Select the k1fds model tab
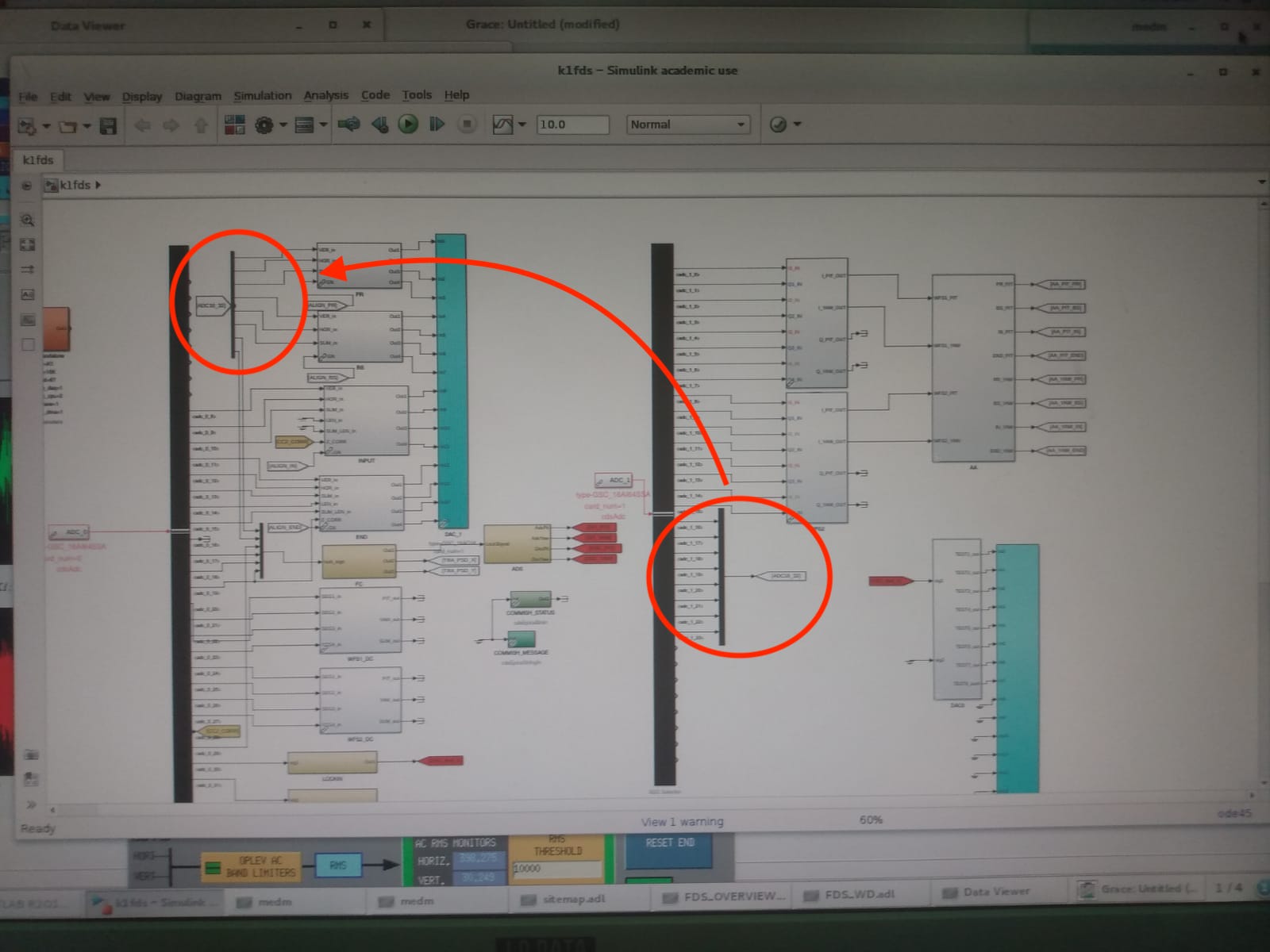Image resolution: width=1270 pixels, height=952 pixels. click(37, 159)
